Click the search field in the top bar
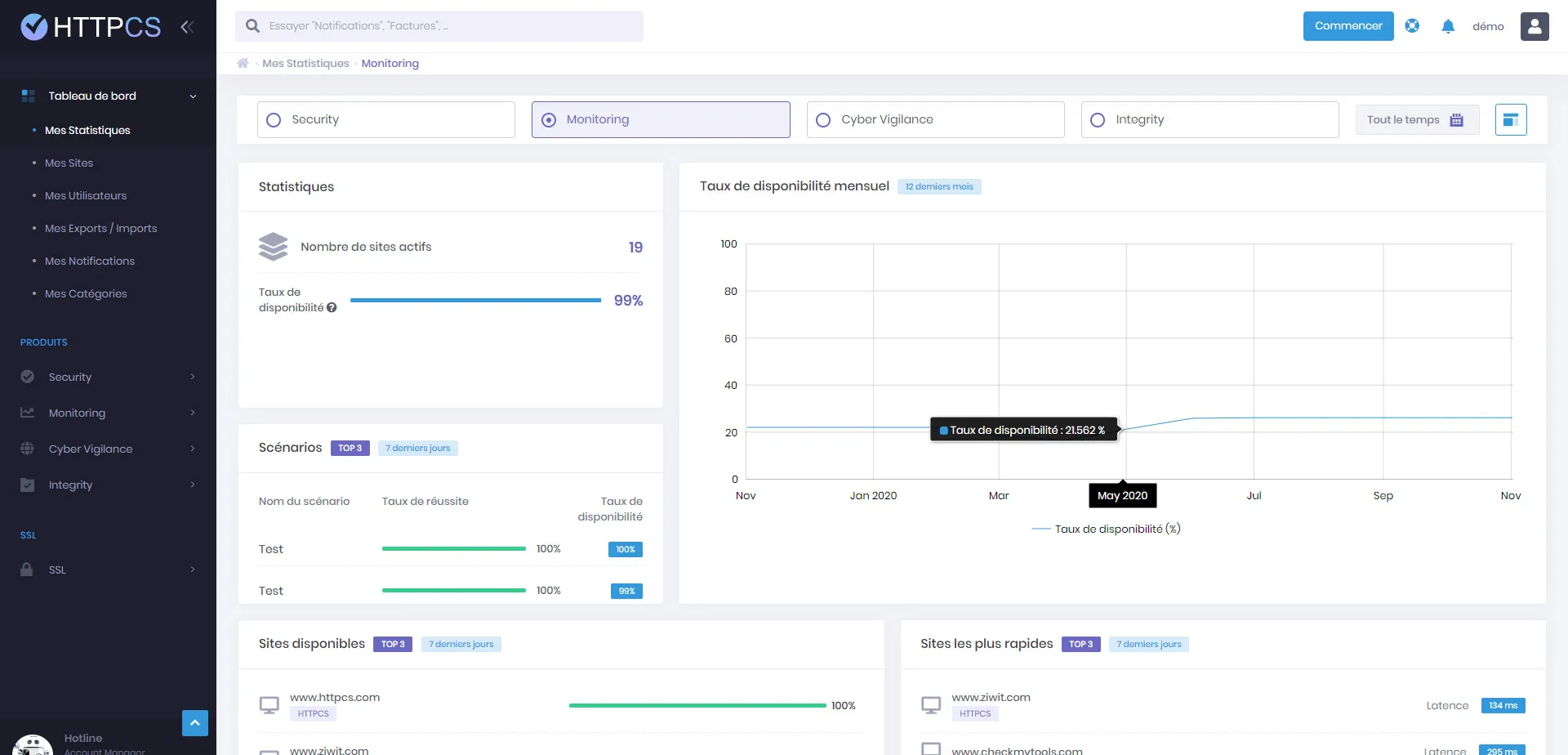This screenshot has height=755, width=1568. click(439, 25)
